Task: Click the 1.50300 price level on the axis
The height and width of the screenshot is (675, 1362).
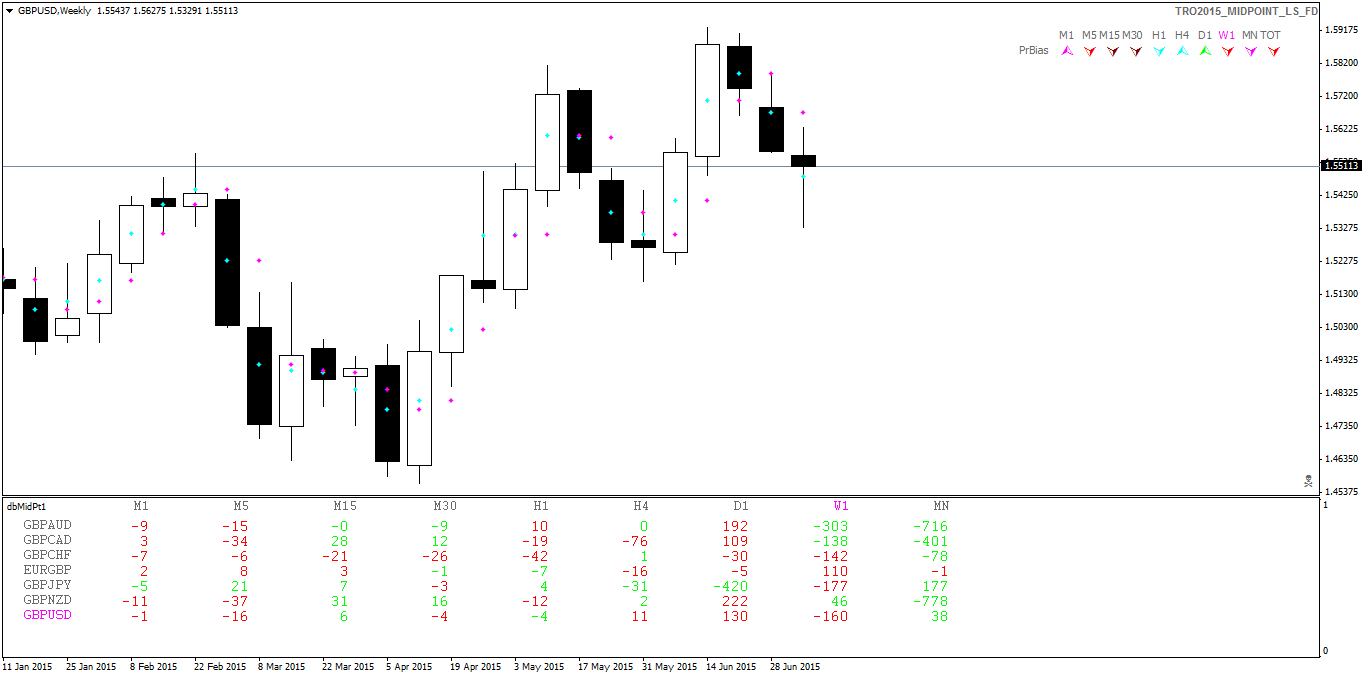Action: coord(1340,327)
